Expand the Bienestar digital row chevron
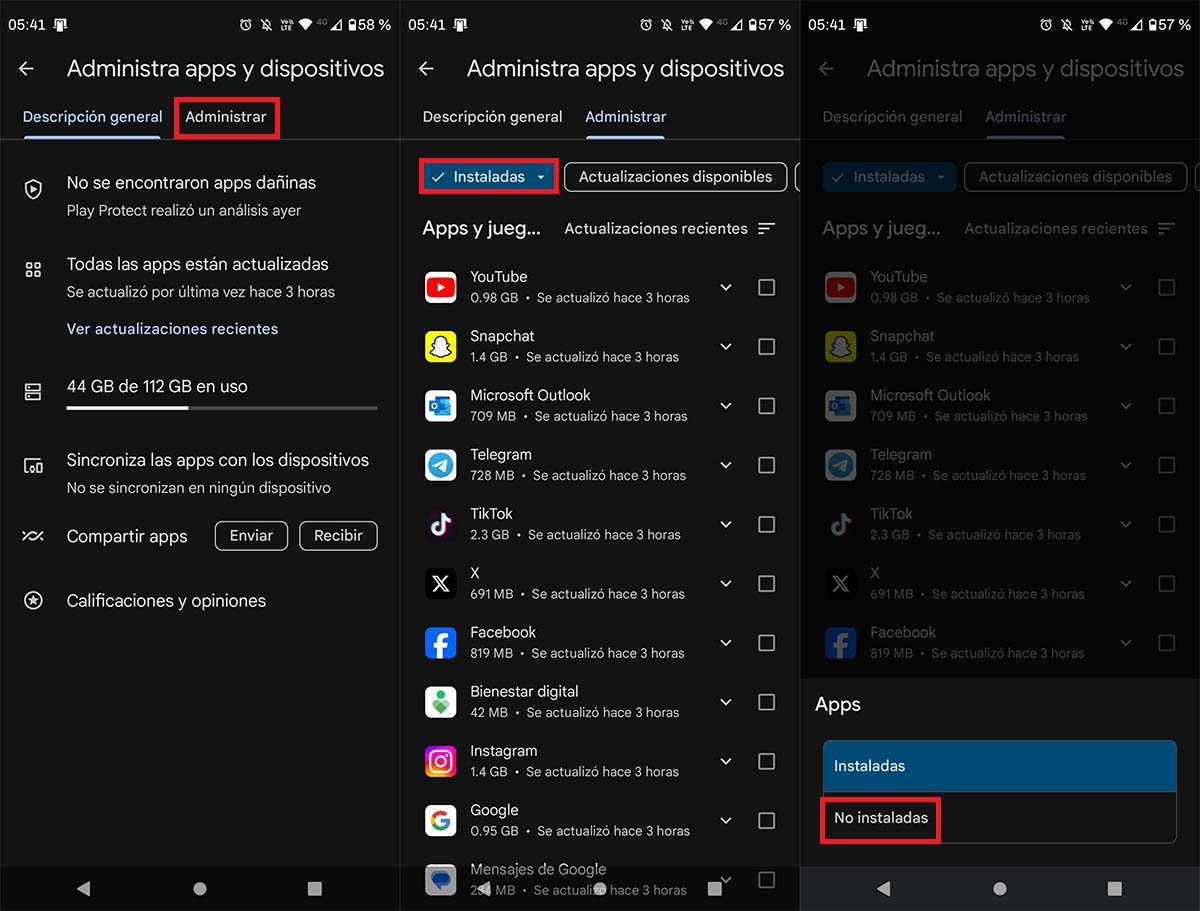Viewport: 1200px width, 911px height. click(726, 702)
